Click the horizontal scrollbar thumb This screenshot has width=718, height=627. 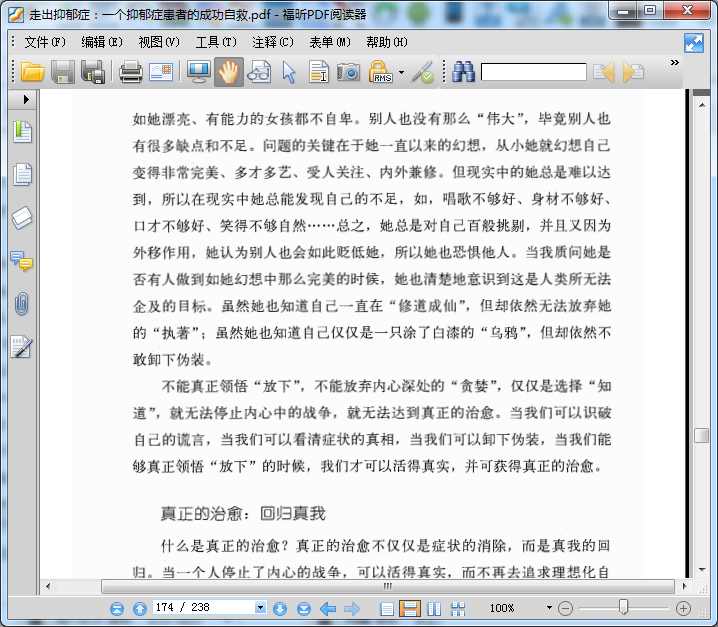pyautogui.click(x=388, y=586)
